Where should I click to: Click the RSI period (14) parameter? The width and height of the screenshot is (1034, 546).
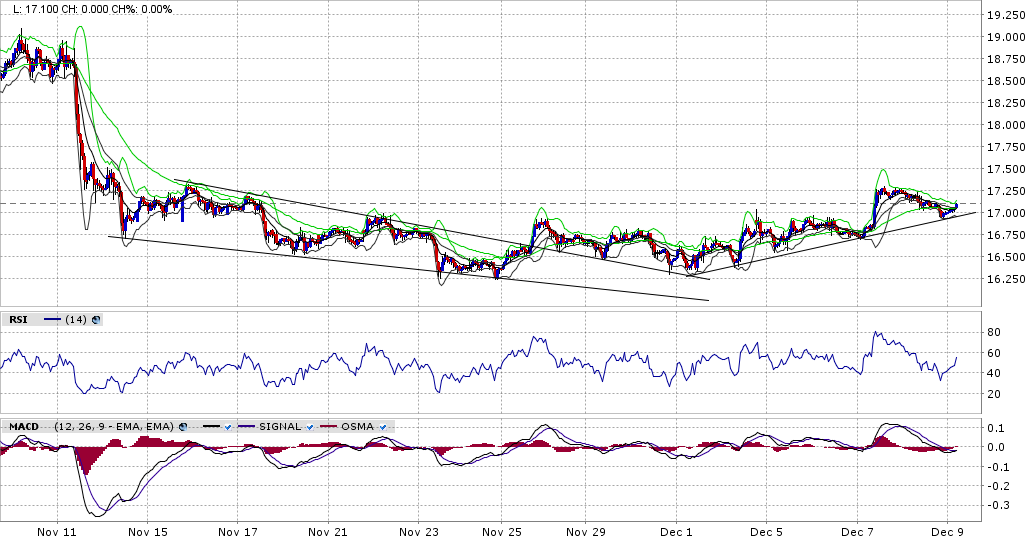tap(76, 320)
